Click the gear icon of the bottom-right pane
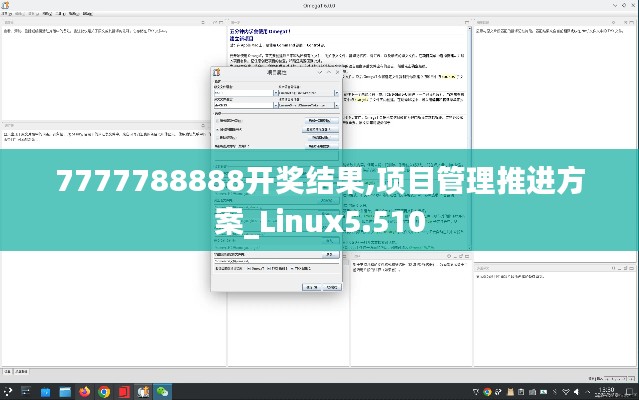This screenshot has height=400, width=639. click(x=613, y=268)
